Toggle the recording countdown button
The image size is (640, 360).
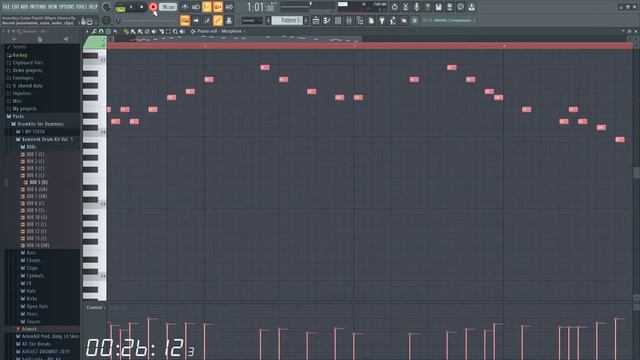coord(207,7)
